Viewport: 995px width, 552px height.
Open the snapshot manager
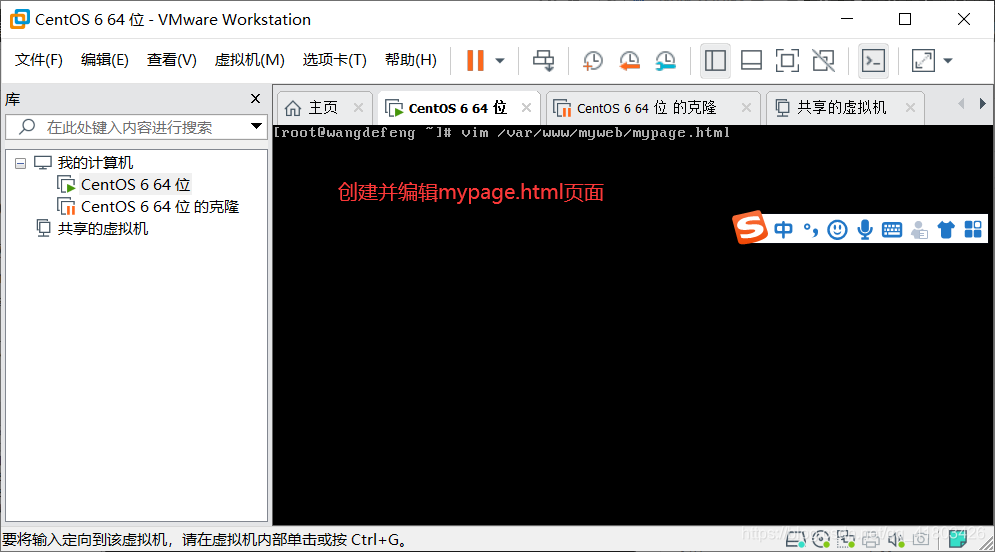pos(666,61)
